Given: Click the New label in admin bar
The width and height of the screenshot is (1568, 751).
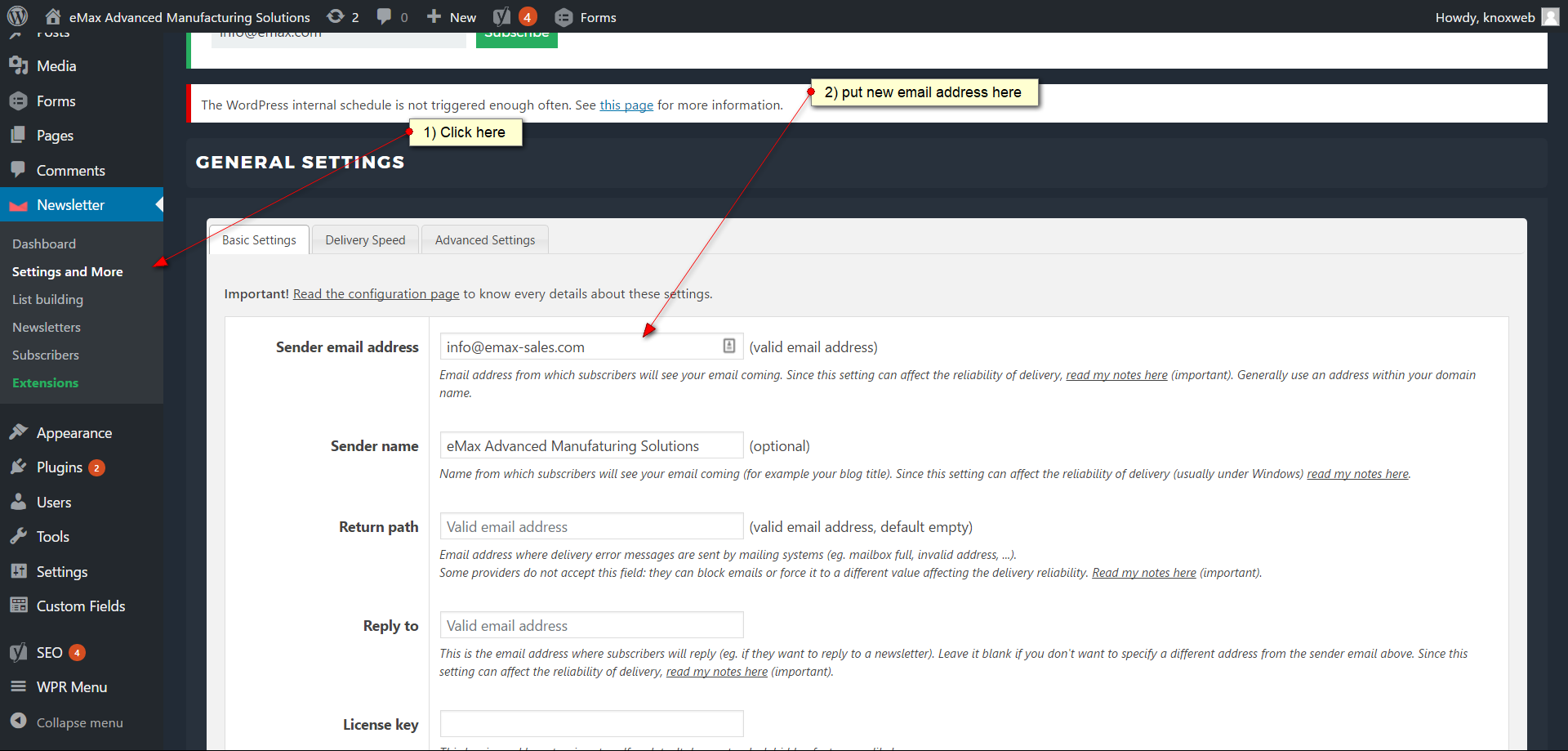Looking at the screenshot, I should (463, 17).
